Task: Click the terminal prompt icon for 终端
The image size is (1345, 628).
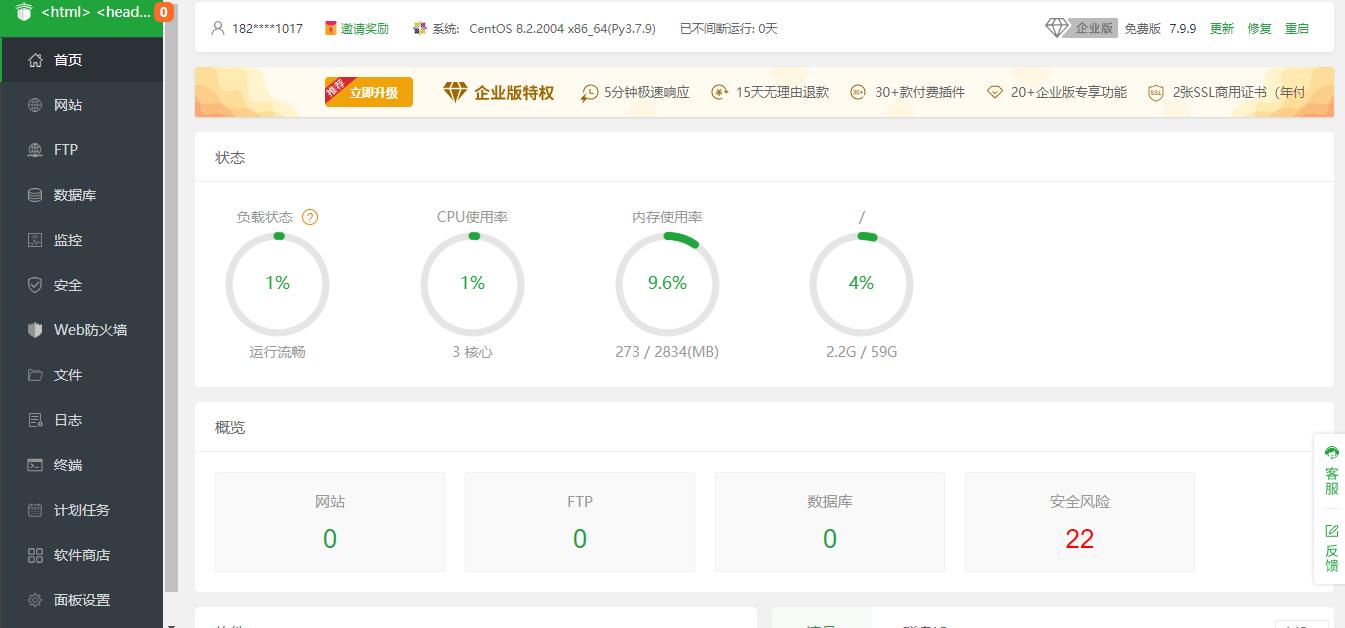Action: click(35, 465)
